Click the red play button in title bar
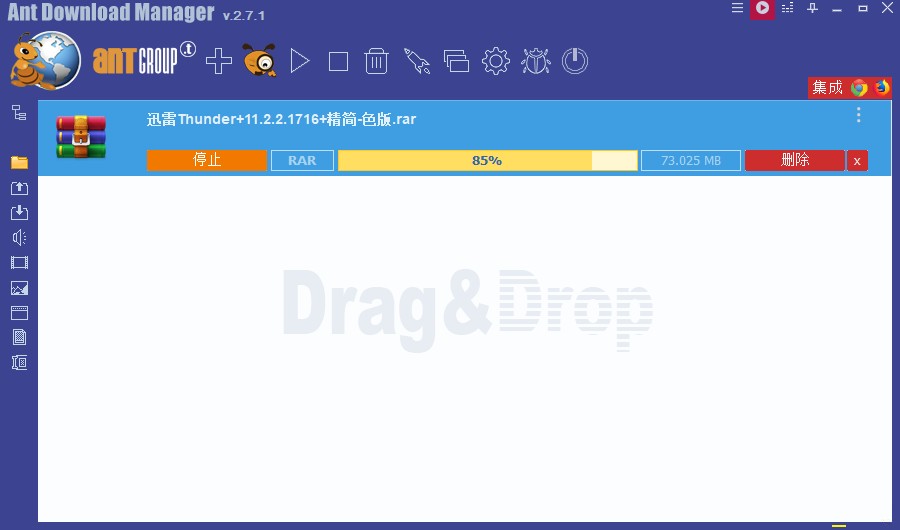This screenshot has width=900, height=530. 762,8
